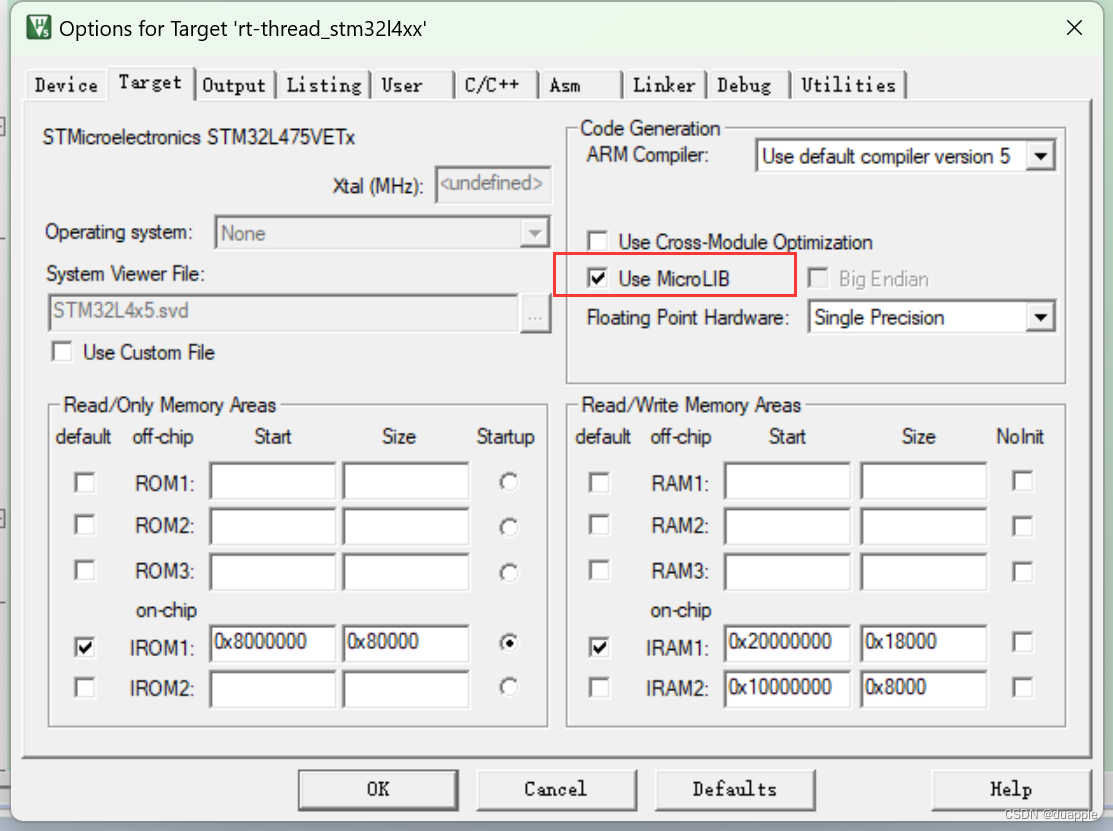Click the Xtal (MHz) input field
The height and width of the screenshot is (831, 1113).
click(x=493, y=185)
